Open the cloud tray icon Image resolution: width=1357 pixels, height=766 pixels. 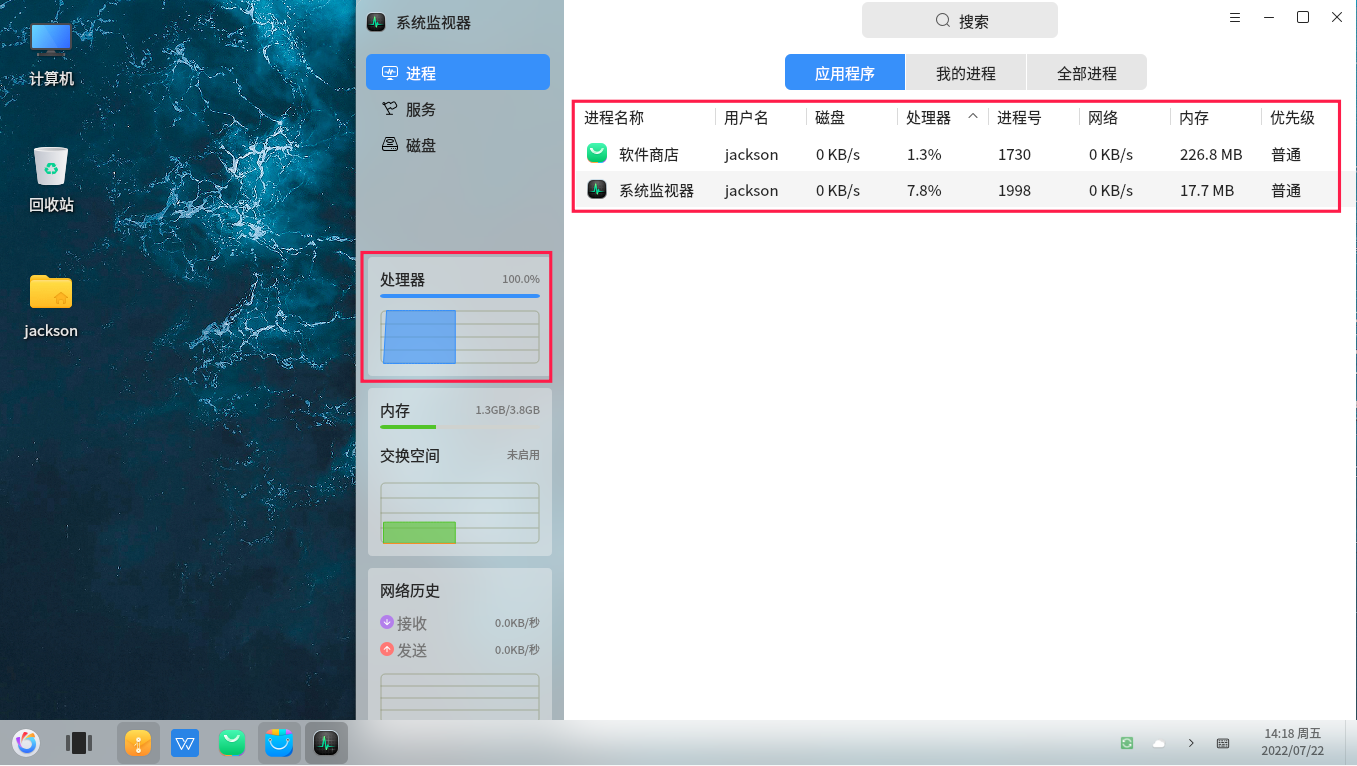pyautogui.click(x=1159, y=743)
